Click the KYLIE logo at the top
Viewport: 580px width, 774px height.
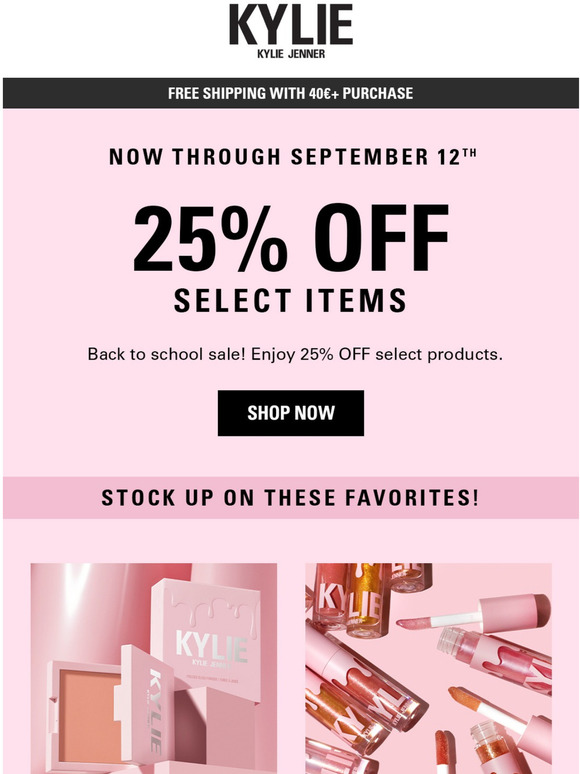point(291,25)
